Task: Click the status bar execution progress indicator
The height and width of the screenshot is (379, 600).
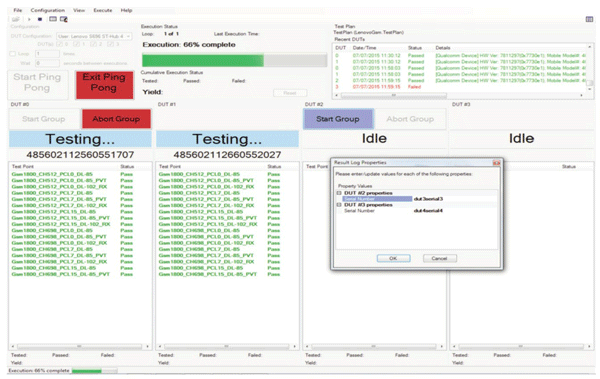Action: coord(95,371)
